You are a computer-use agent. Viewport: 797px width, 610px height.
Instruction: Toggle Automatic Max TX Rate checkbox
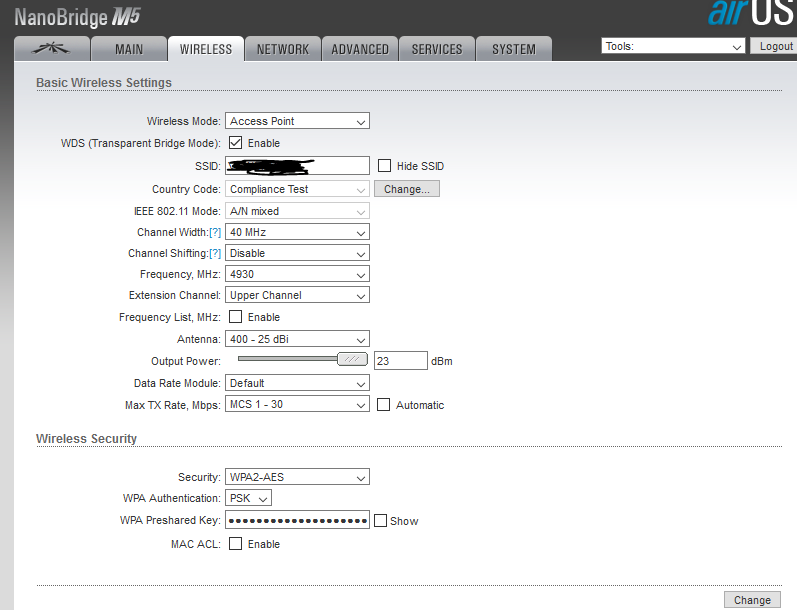(x=383, y=405)
